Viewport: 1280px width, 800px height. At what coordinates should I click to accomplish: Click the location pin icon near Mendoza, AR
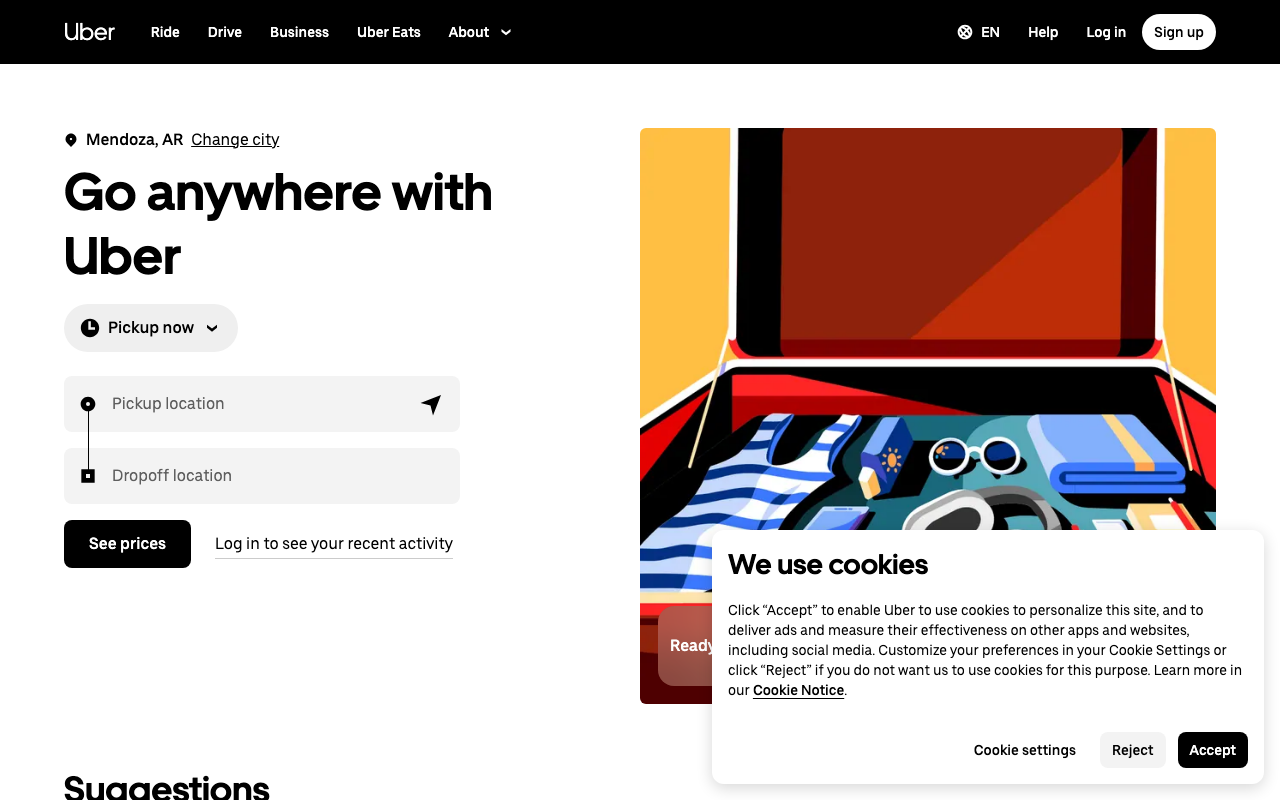[x=71, y=139]
